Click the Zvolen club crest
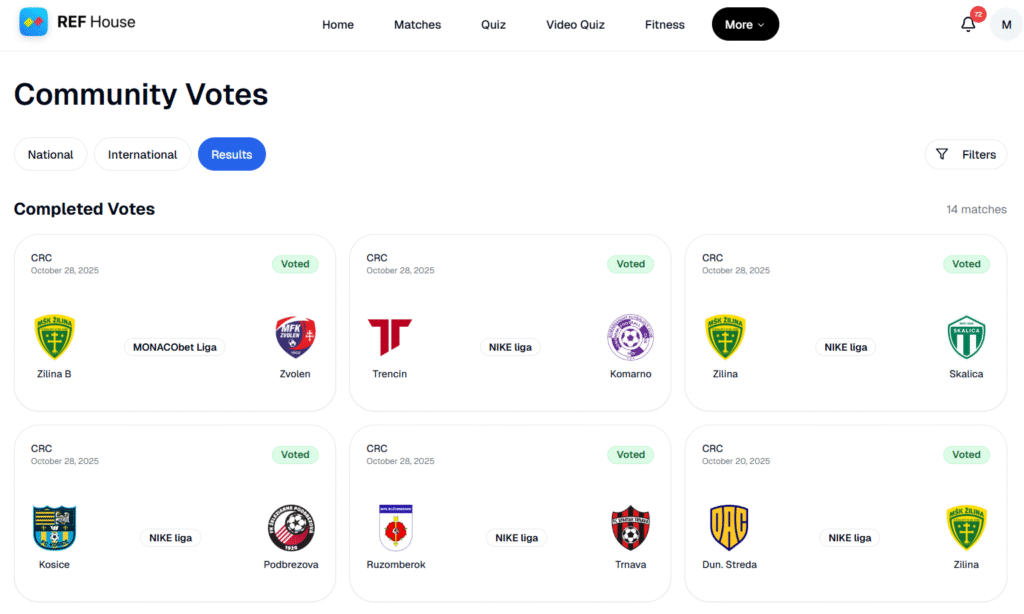The height and width of the screenshot is (614, 1024). pyautogui.click(x=295, y=337)
